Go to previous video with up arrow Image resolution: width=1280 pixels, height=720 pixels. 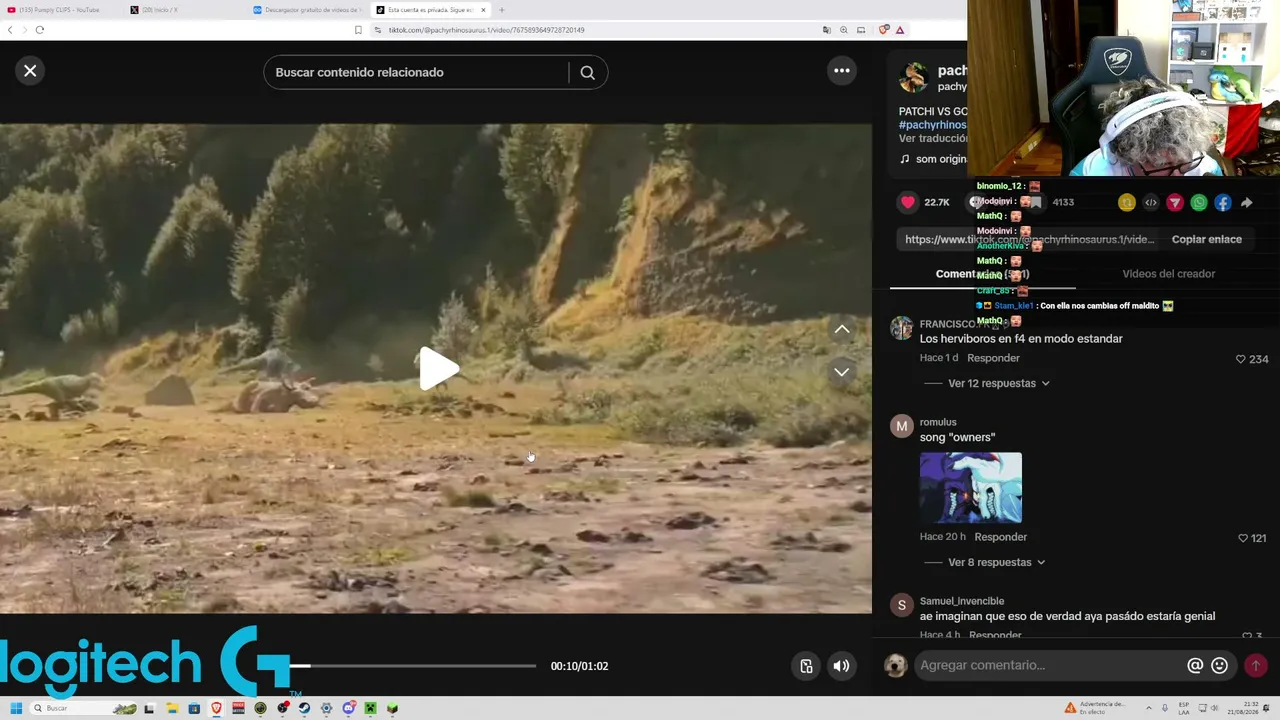click(x=842, y=329)
